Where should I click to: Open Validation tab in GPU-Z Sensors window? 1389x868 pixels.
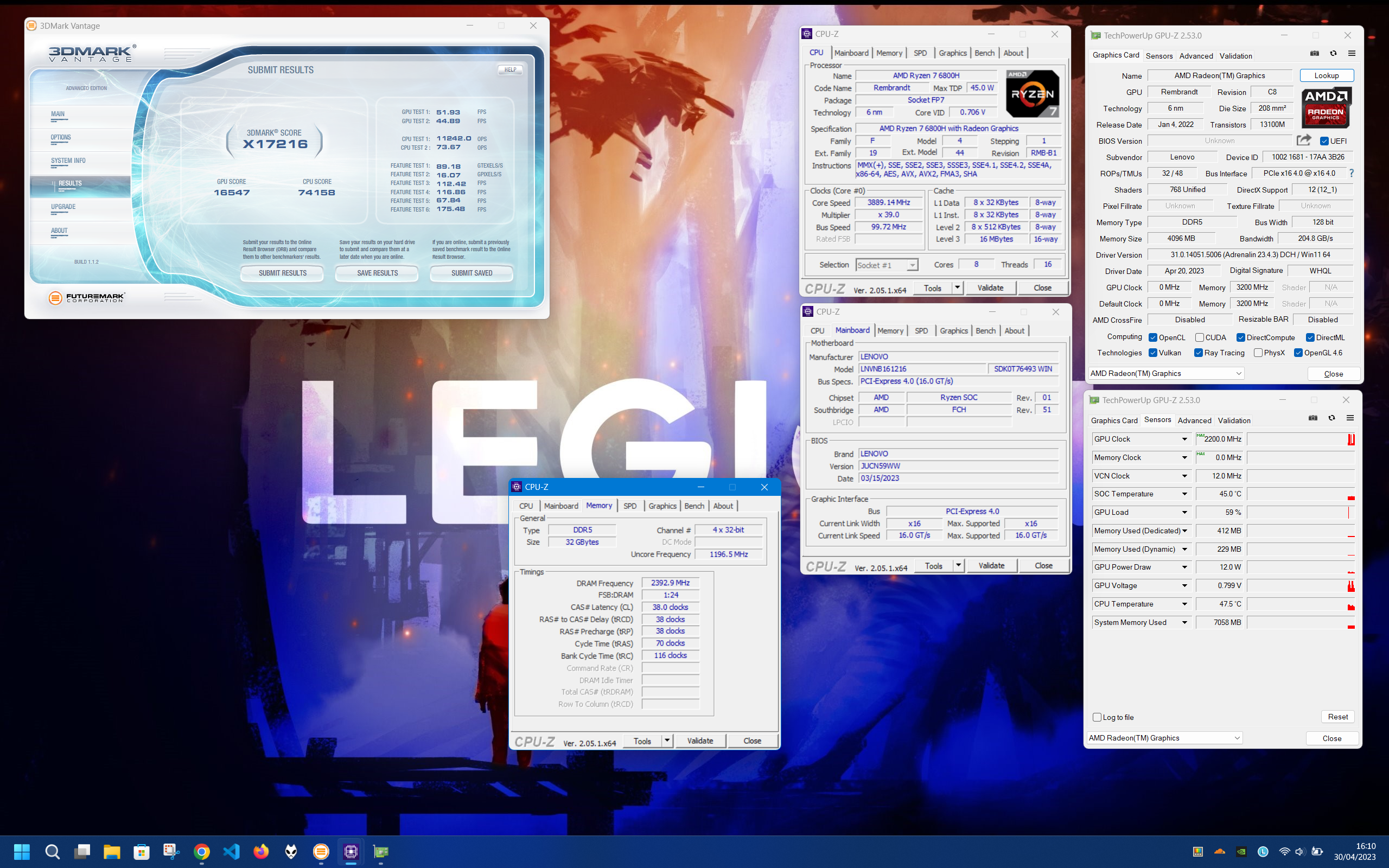(x=1234, y=420)
